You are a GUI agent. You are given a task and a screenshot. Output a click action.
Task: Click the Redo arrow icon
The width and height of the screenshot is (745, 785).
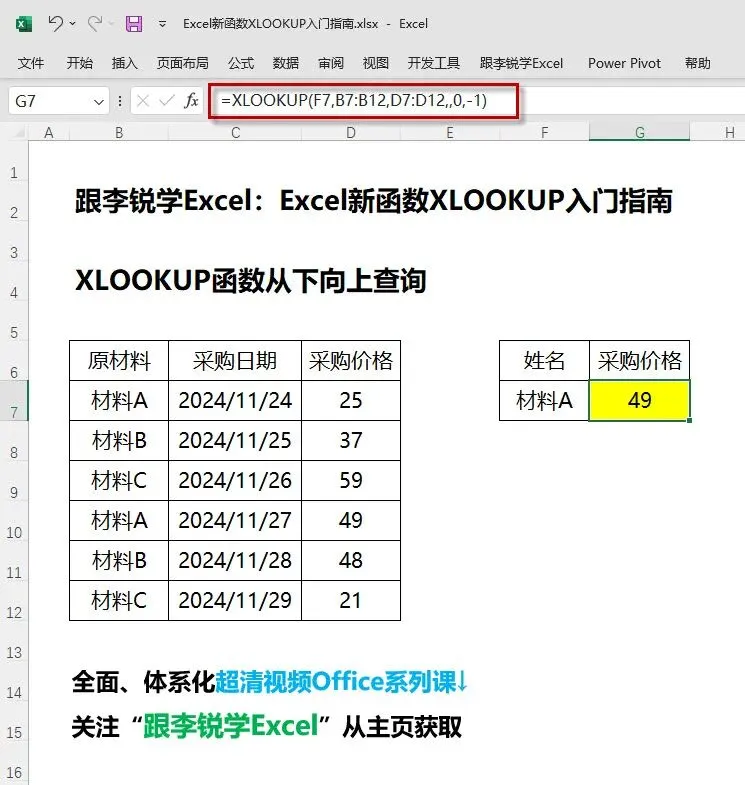(x=95, y=23)
